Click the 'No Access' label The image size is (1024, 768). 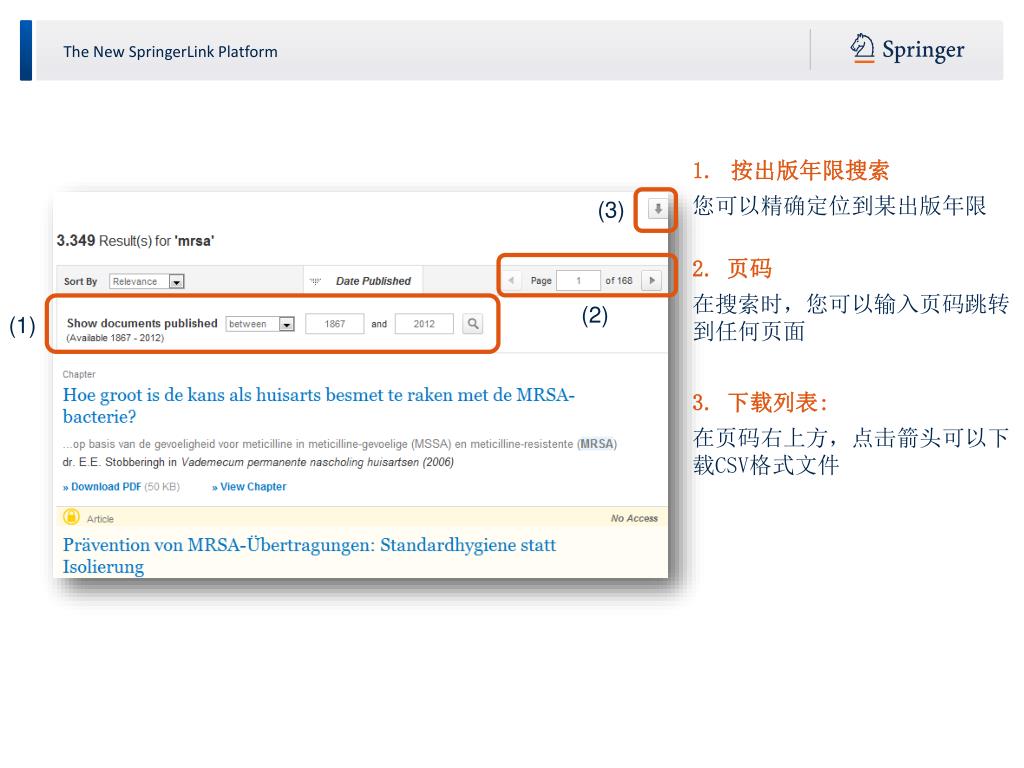pos(634,519)
